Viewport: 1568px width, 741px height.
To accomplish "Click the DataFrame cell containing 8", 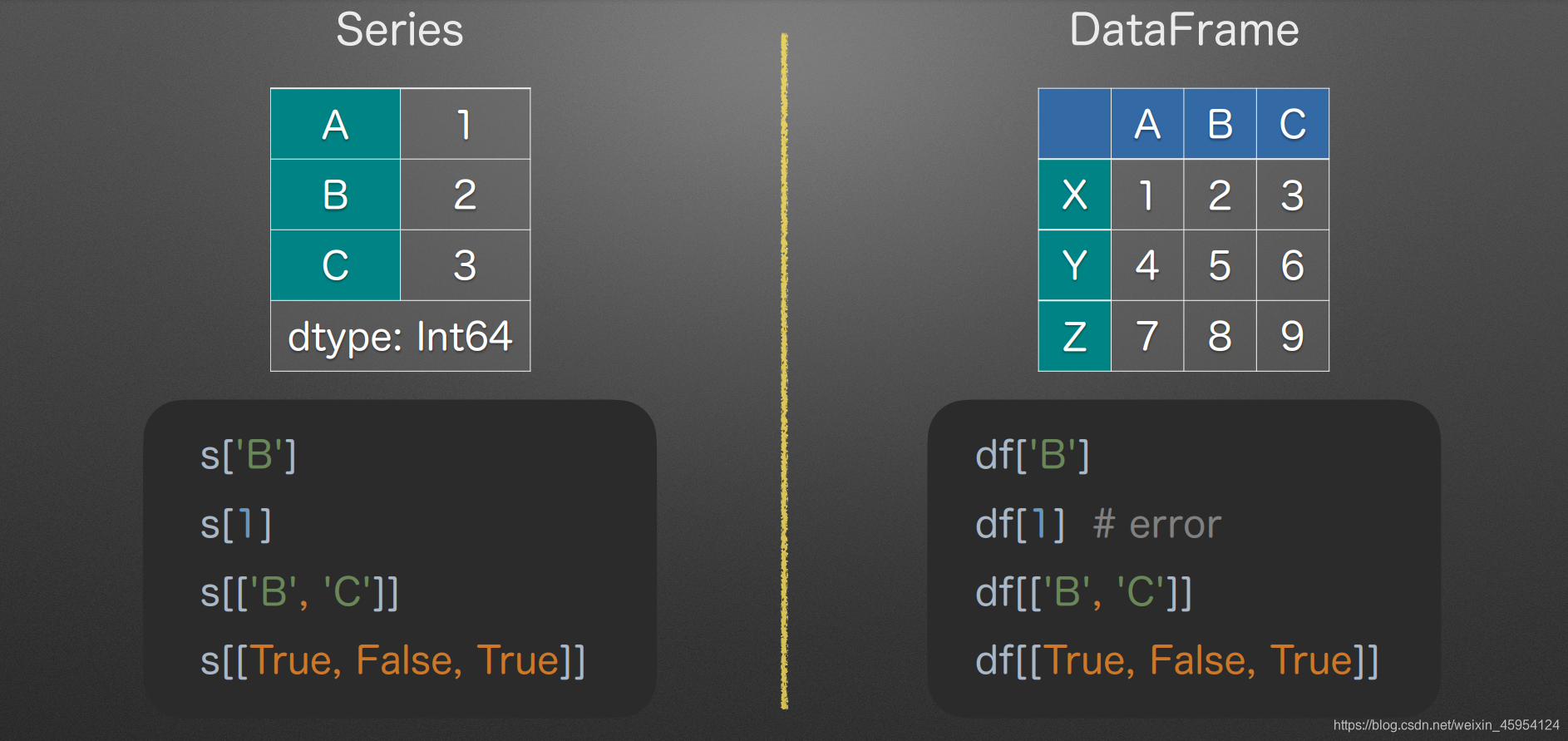I will click(x=1220, y=336).
